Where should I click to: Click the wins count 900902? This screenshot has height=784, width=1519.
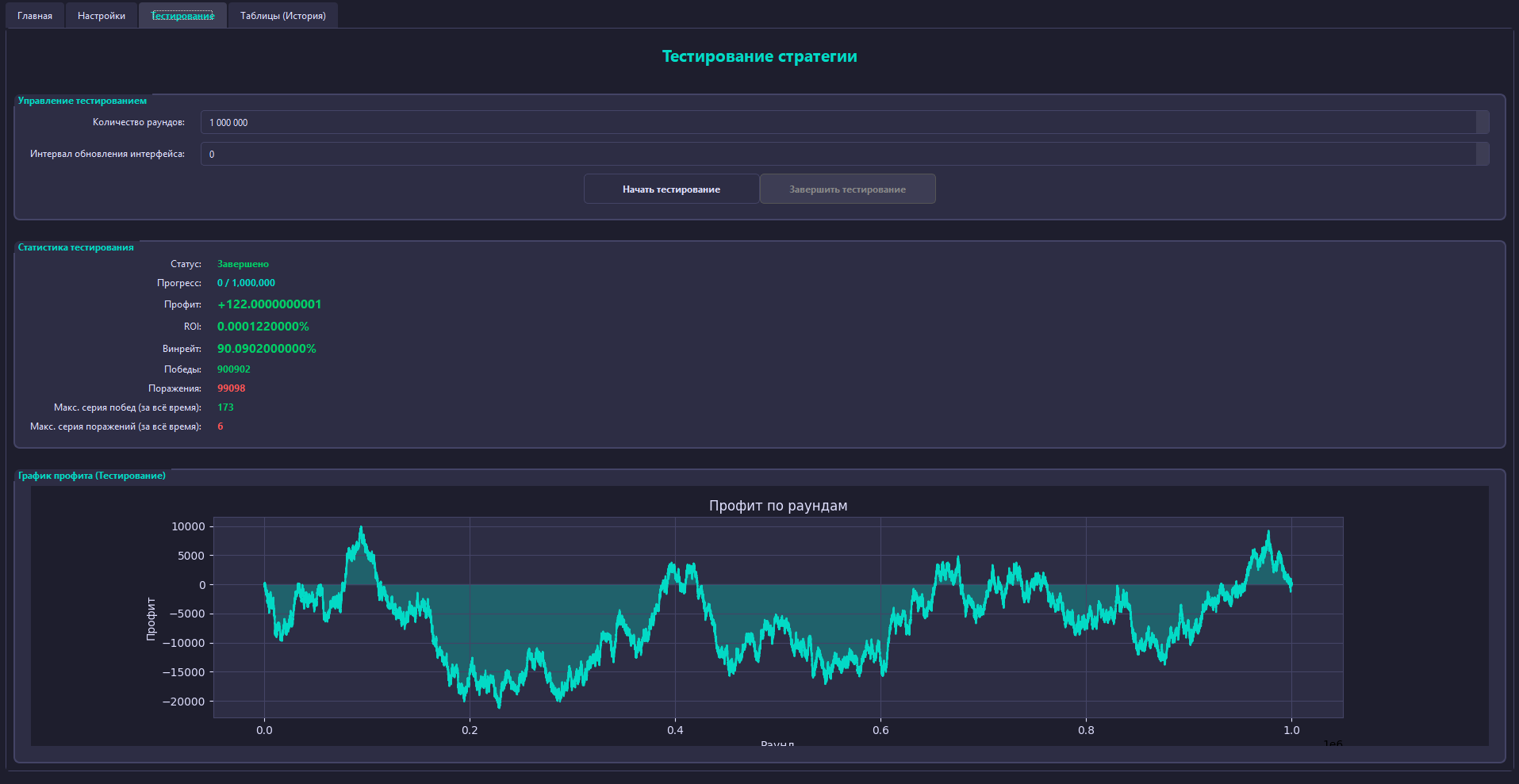point(234,369)
